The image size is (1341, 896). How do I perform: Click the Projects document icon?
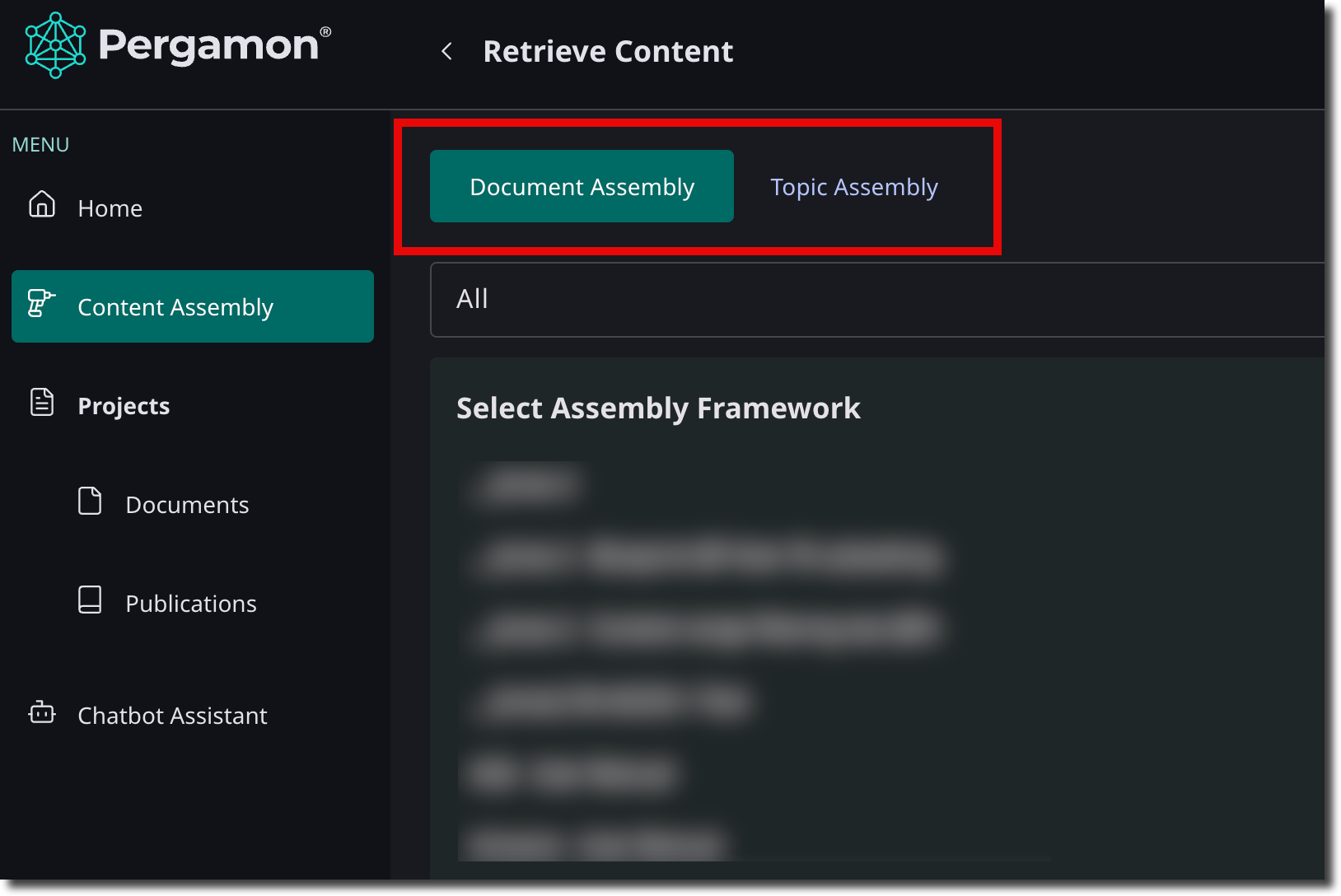42,403
